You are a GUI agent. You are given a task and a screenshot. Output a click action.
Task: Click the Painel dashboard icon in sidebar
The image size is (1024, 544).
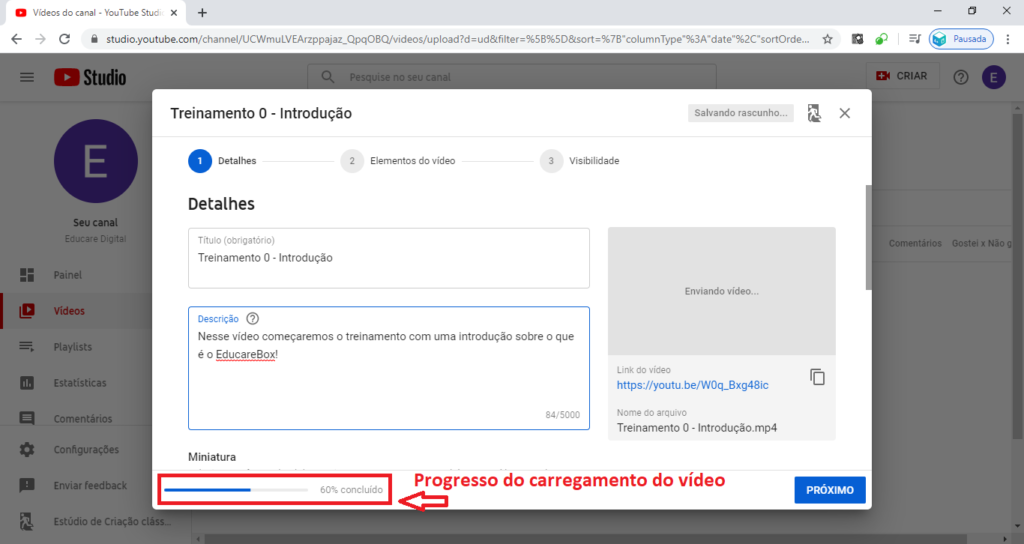point(27,275)
